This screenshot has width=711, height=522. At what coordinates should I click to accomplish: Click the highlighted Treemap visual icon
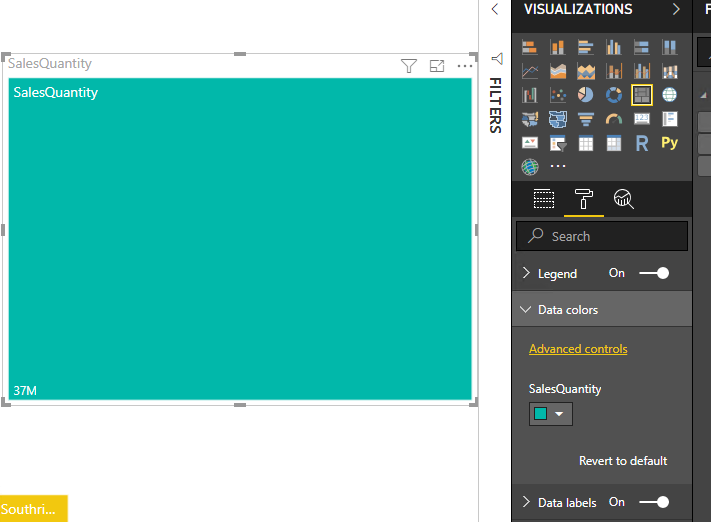642,95
